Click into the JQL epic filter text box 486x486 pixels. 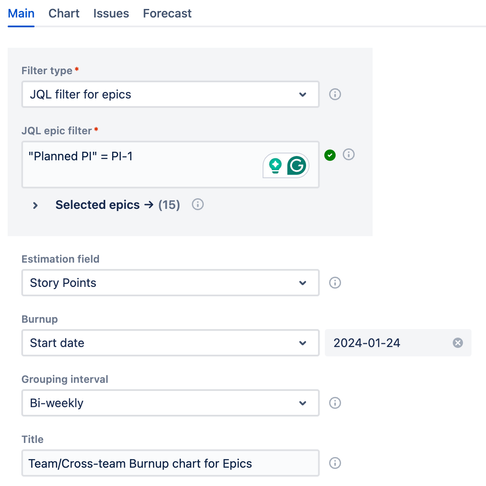(140, 165)
